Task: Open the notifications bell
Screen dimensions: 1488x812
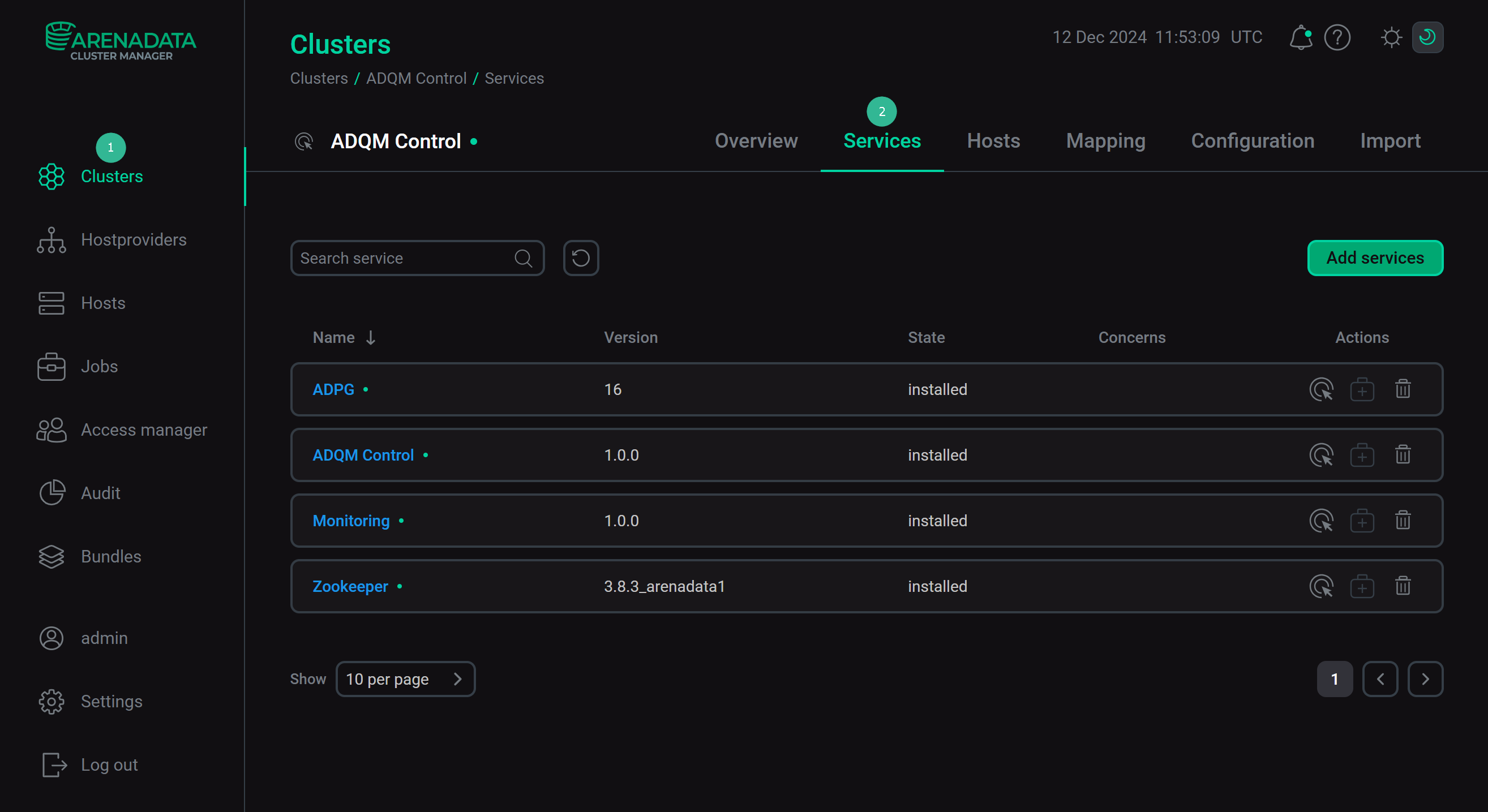Action: [1300, 37]
